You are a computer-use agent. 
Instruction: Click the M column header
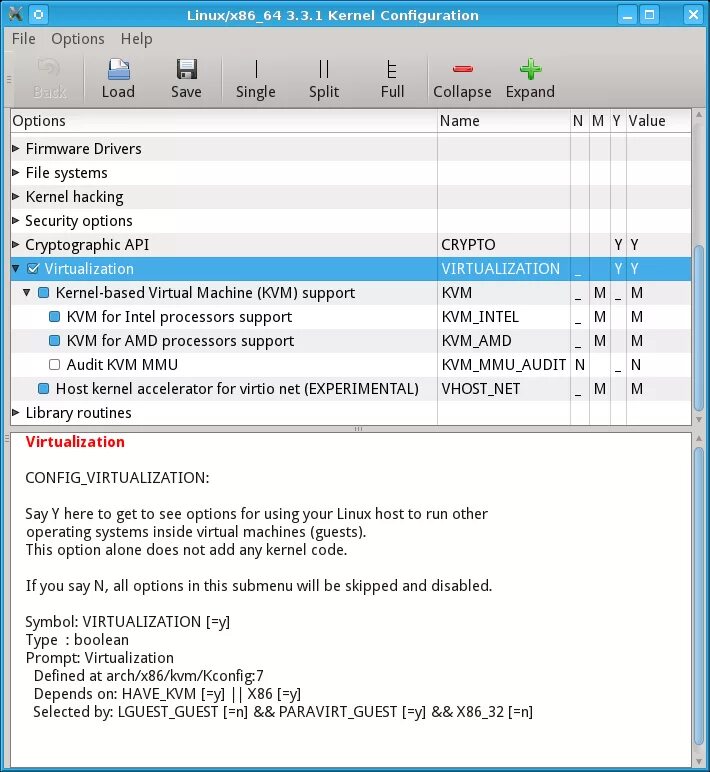click(599, 121)
